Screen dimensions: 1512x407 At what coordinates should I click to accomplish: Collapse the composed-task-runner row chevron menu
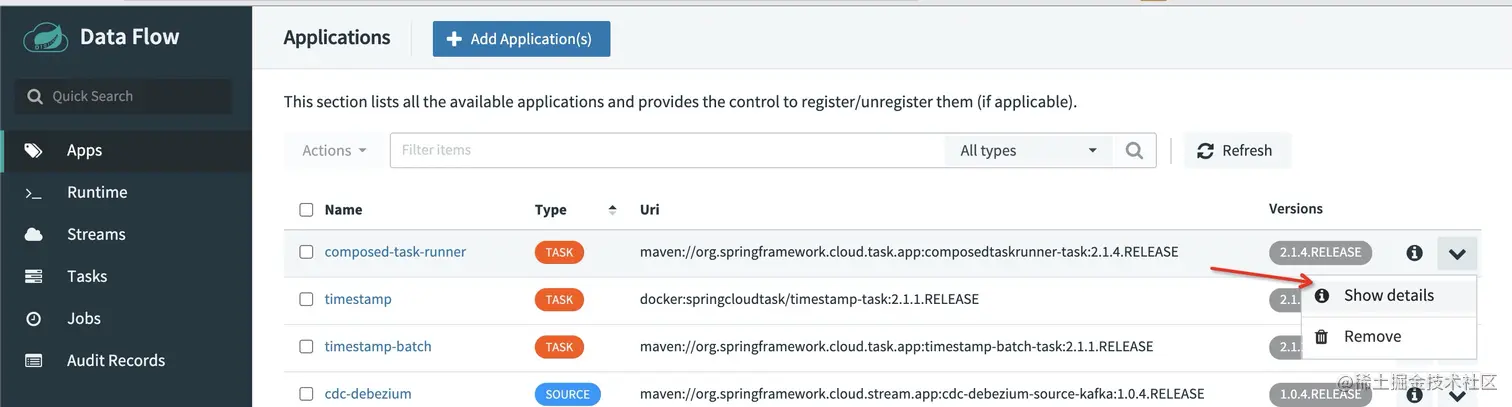click(1457, 254)
